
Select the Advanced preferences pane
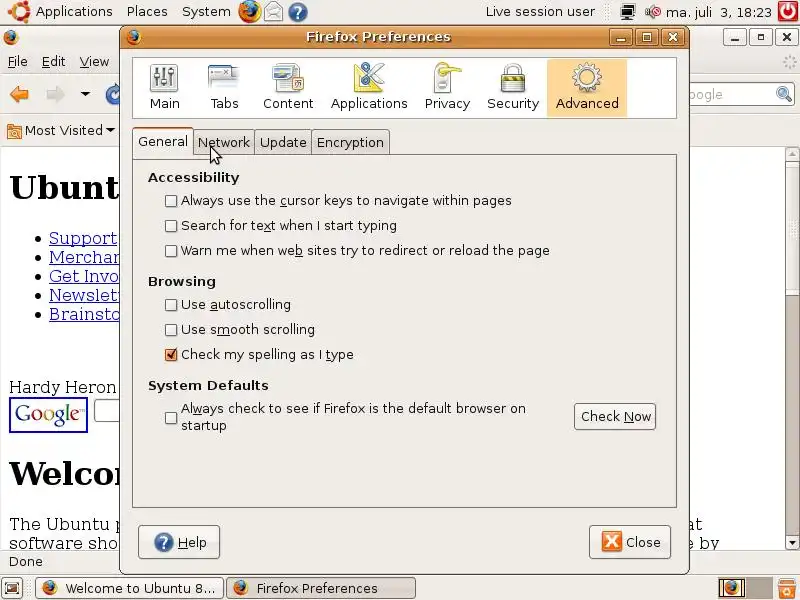tap(587, 88)
